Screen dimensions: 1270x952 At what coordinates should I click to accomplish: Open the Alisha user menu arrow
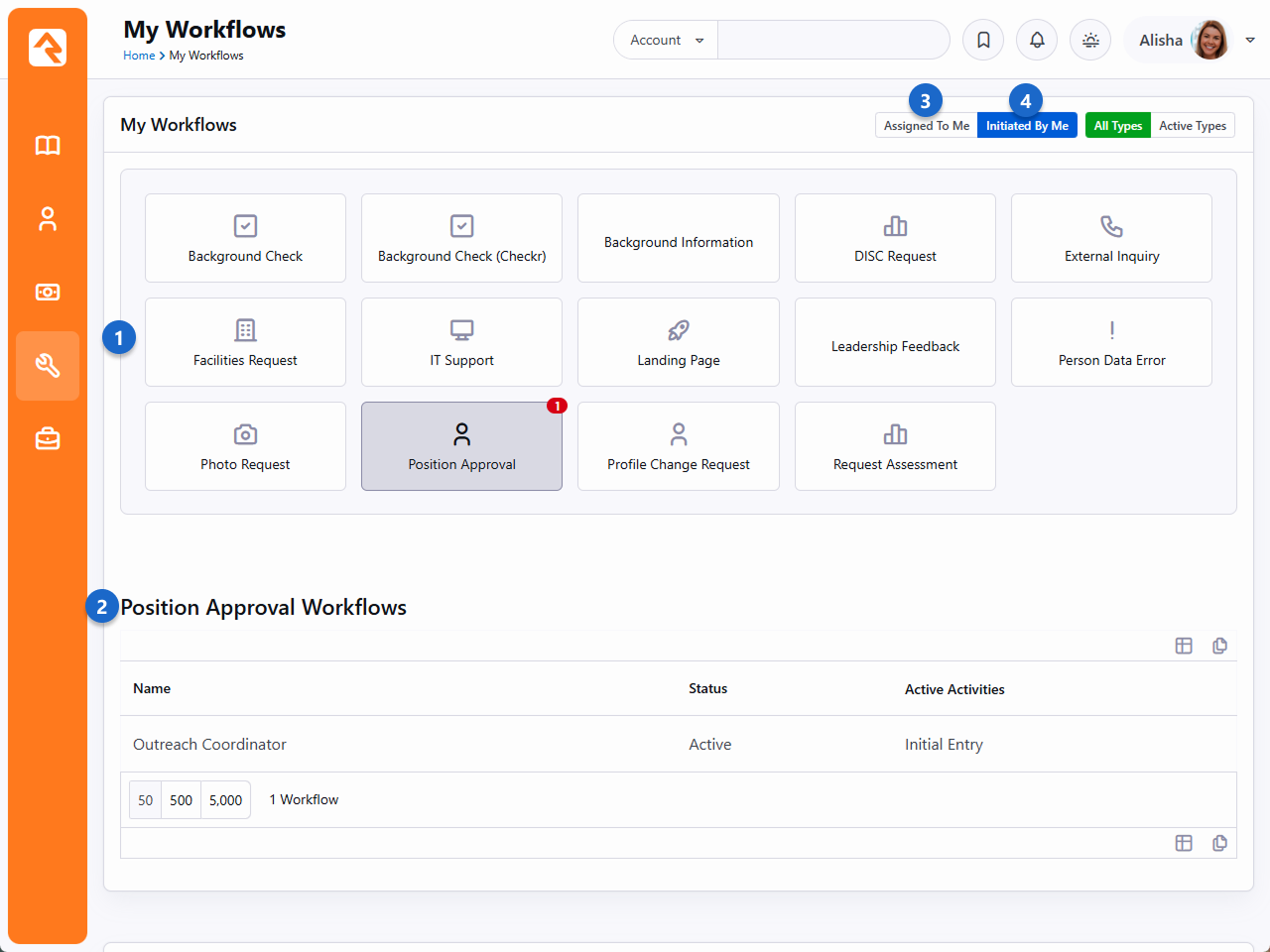tap(1250, 41)
